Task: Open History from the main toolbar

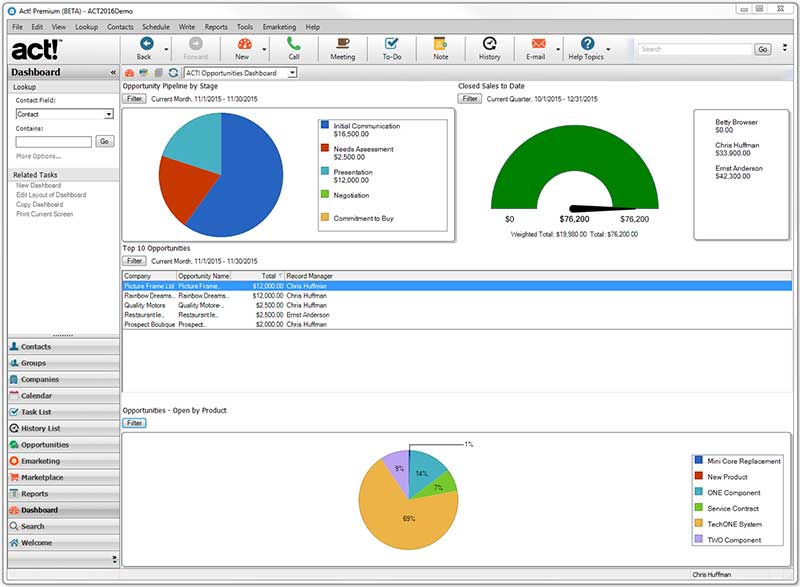Action: pyautogui.click(x=489, y=44)
